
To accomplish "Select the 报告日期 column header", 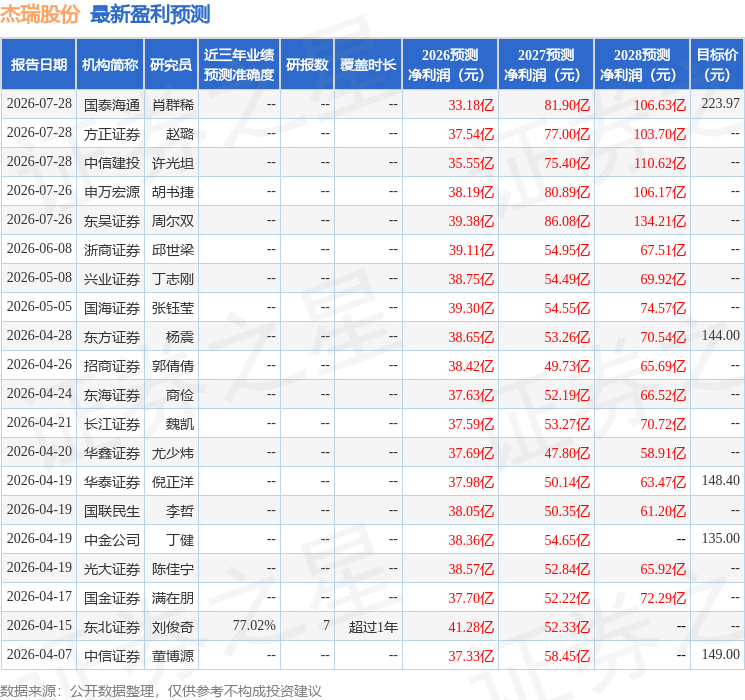I will (x=38, y=65).
